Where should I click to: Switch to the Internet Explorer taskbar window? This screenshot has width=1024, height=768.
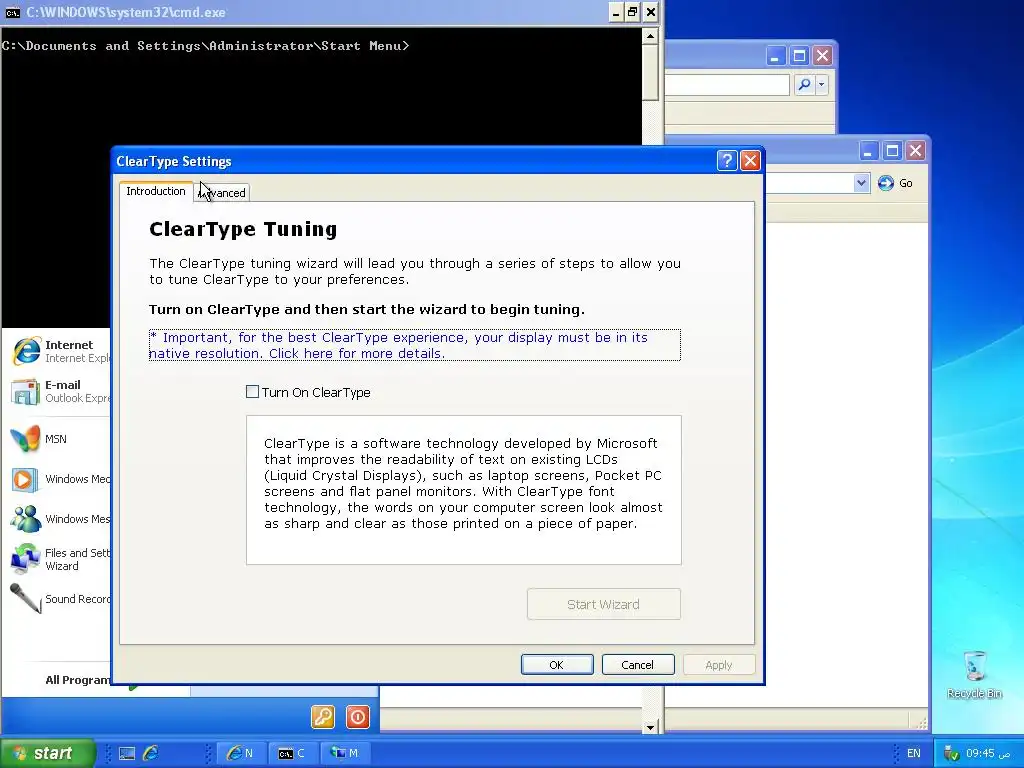[x=240, y=753]
